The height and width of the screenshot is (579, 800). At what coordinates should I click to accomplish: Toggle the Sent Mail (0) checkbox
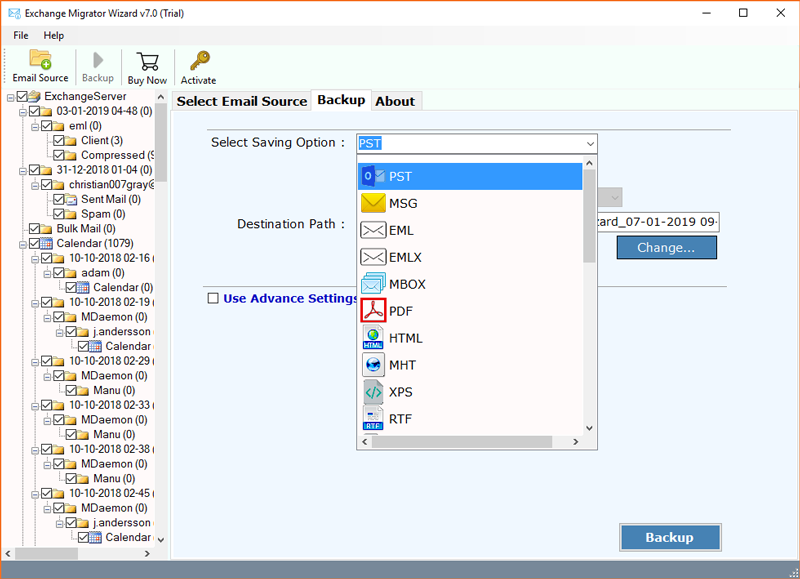click(x=59, y=199)
